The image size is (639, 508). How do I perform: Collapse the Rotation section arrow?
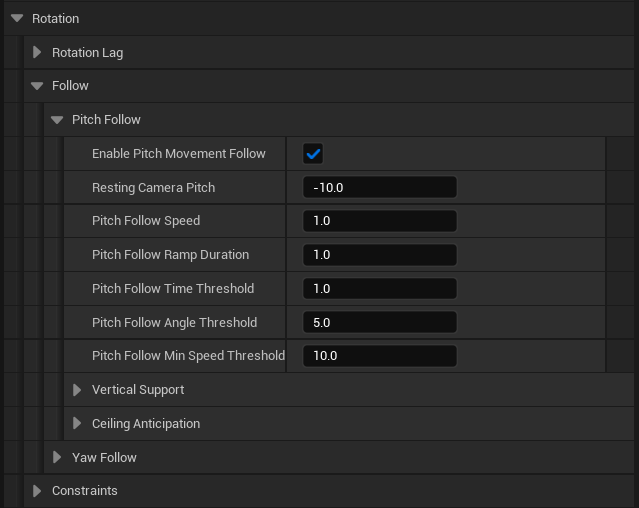click(x=17, y=18)
